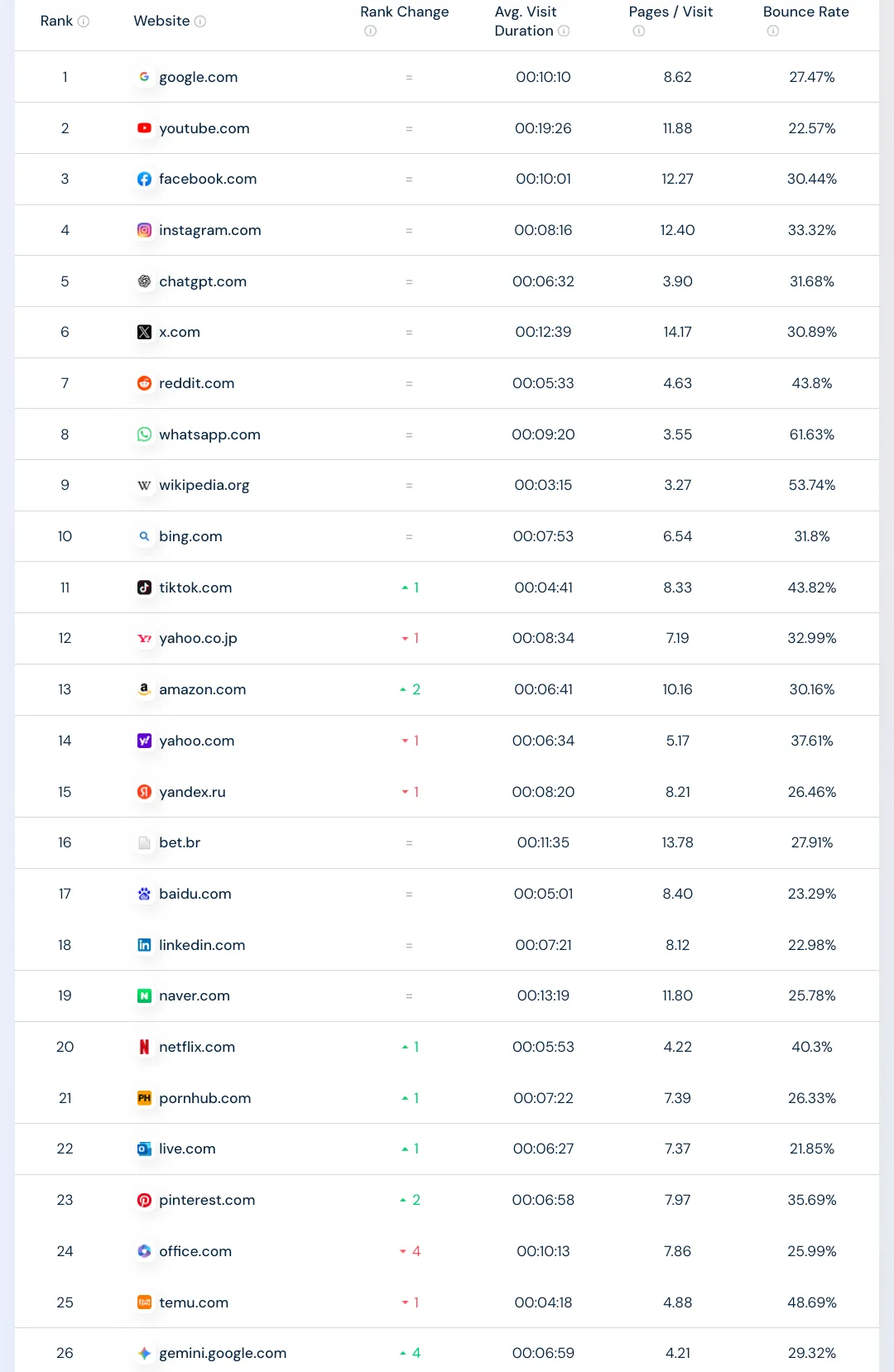Open the chatgpt.com website link
Image resolution: width=894 pixels, height=1372 pixels.
pos(203,281)
